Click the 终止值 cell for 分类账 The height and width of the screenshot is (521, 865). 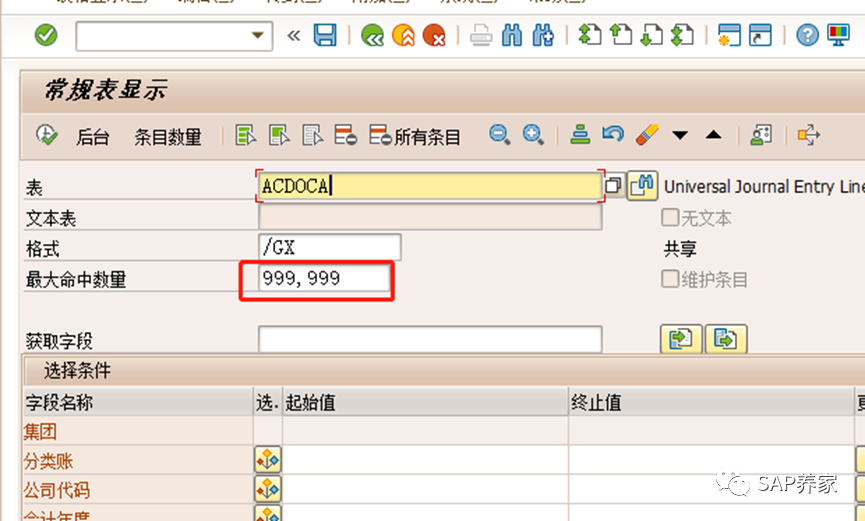point(711,460)
